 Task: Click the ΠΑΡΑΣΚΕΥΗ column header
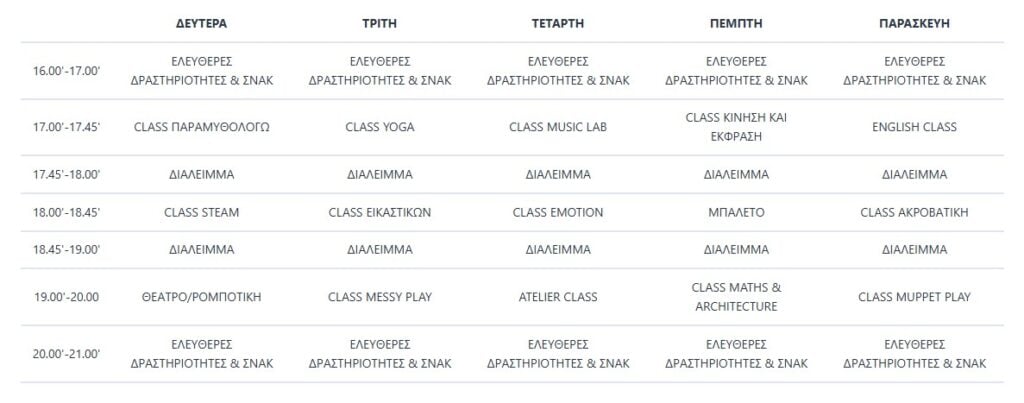point(914,21)
